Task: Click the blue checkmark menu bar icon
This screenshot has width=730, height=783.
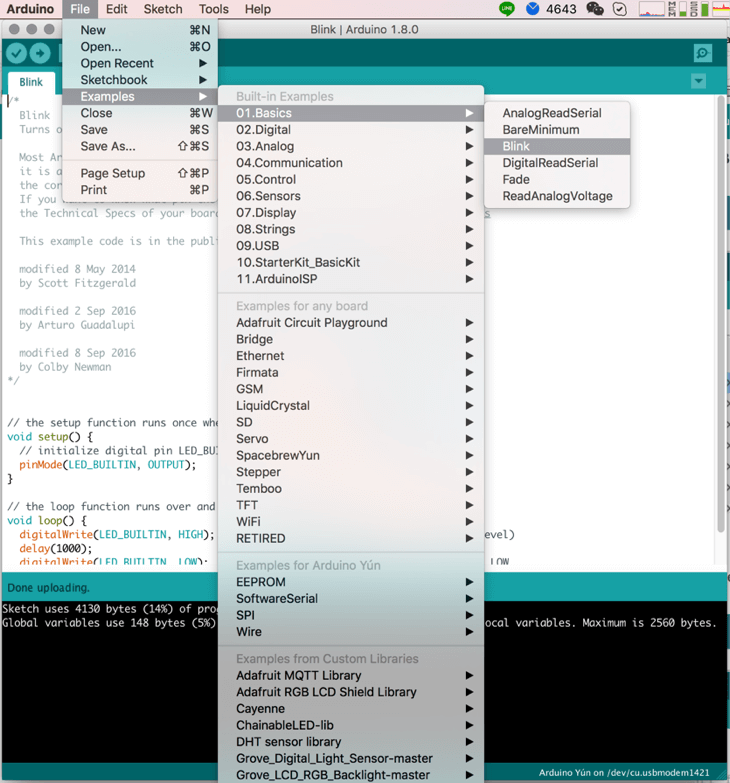Action: pos(533,8)
